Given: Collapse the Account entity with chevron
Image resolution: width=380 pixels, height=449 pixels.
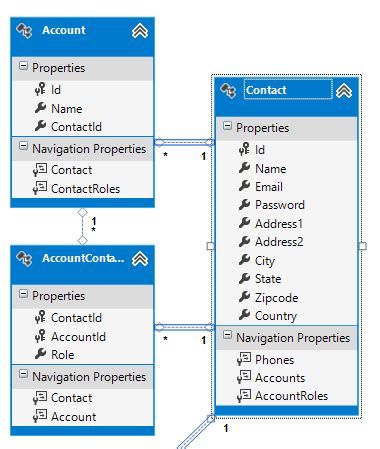Looking at the screenshot, I should point(140,31).
